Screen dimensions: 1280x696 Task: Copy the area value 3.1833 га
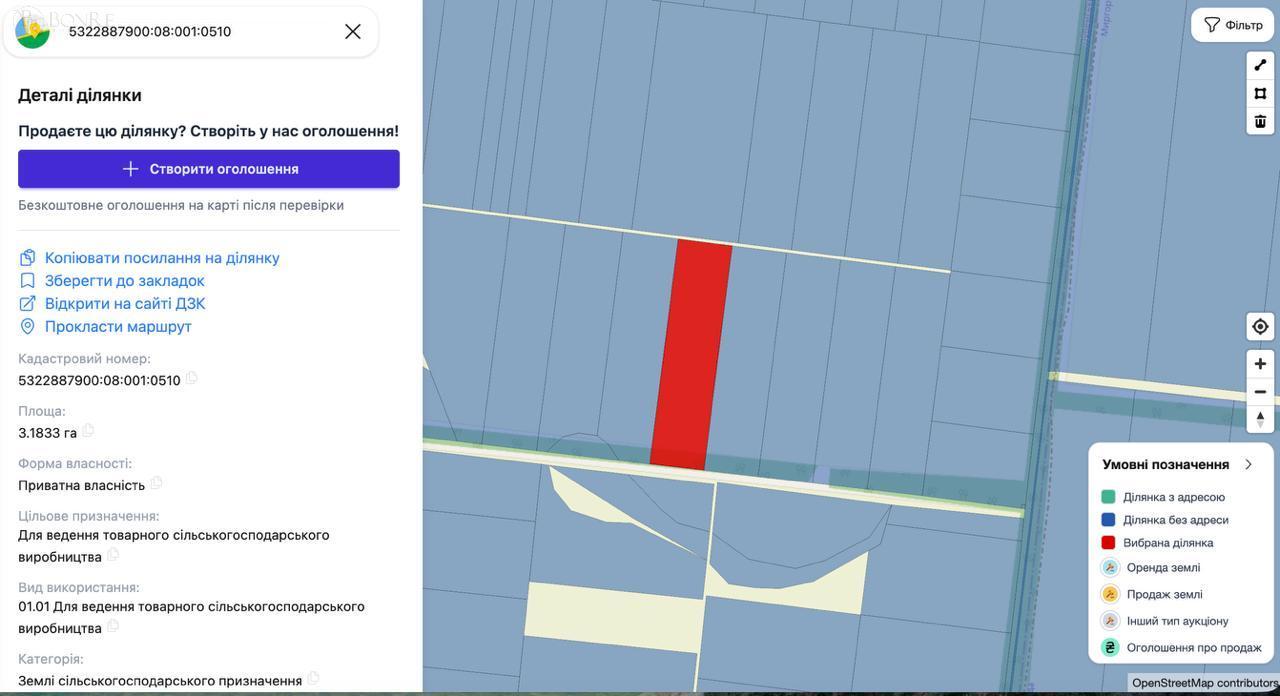88,431
